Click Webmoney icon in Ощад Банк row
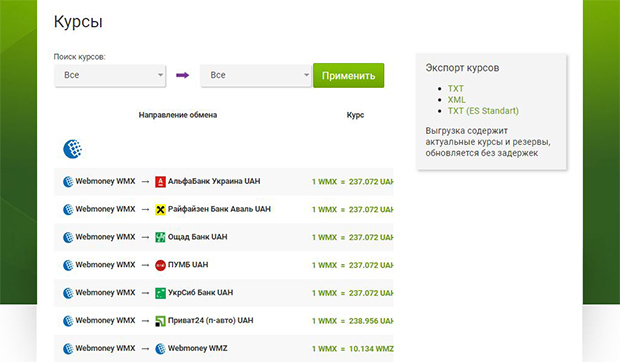Screen dimensions: 620x362 (x=68, y=237)
